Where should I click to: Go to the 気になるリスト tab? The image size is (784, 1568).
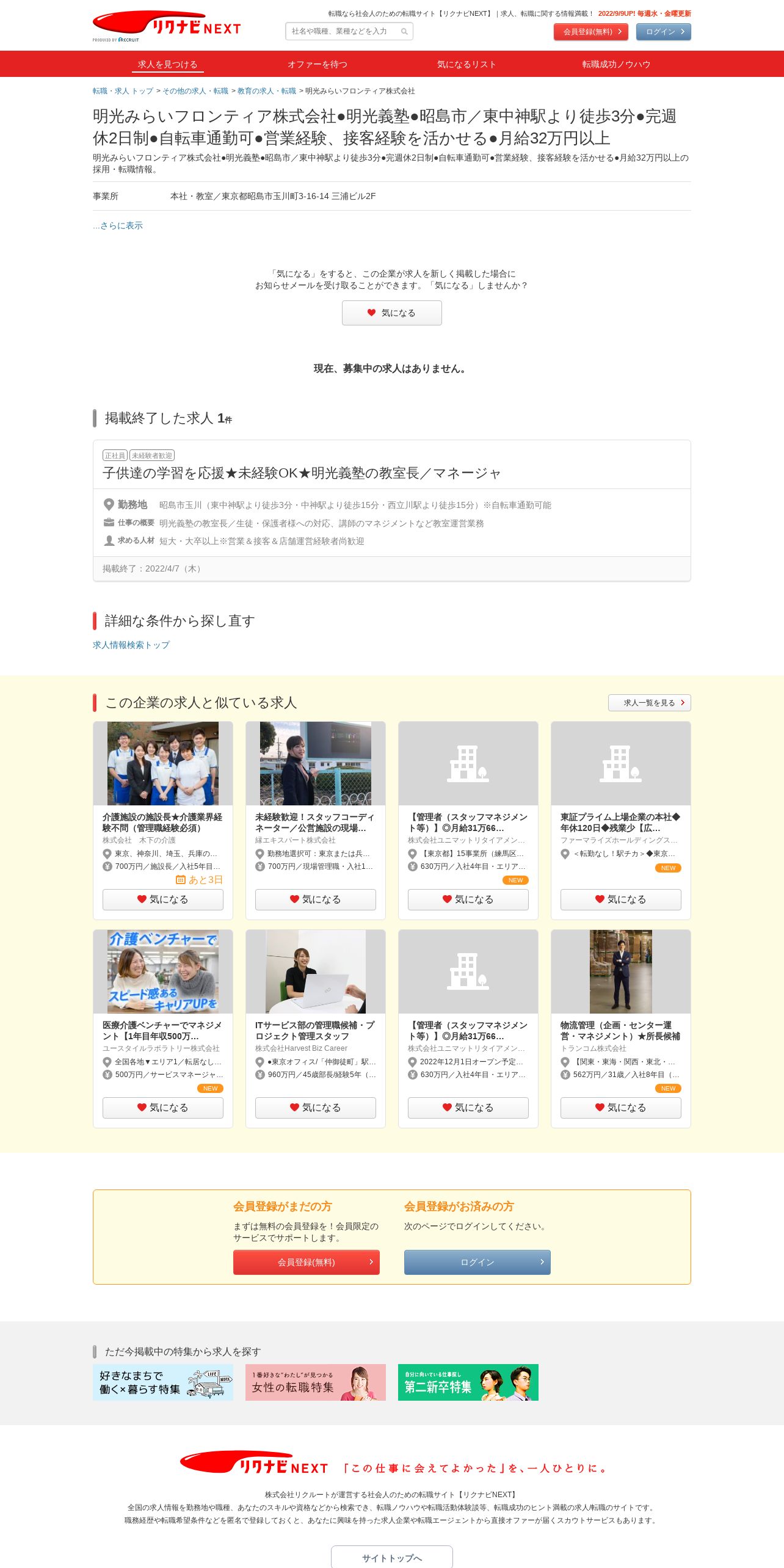point(467,64)
